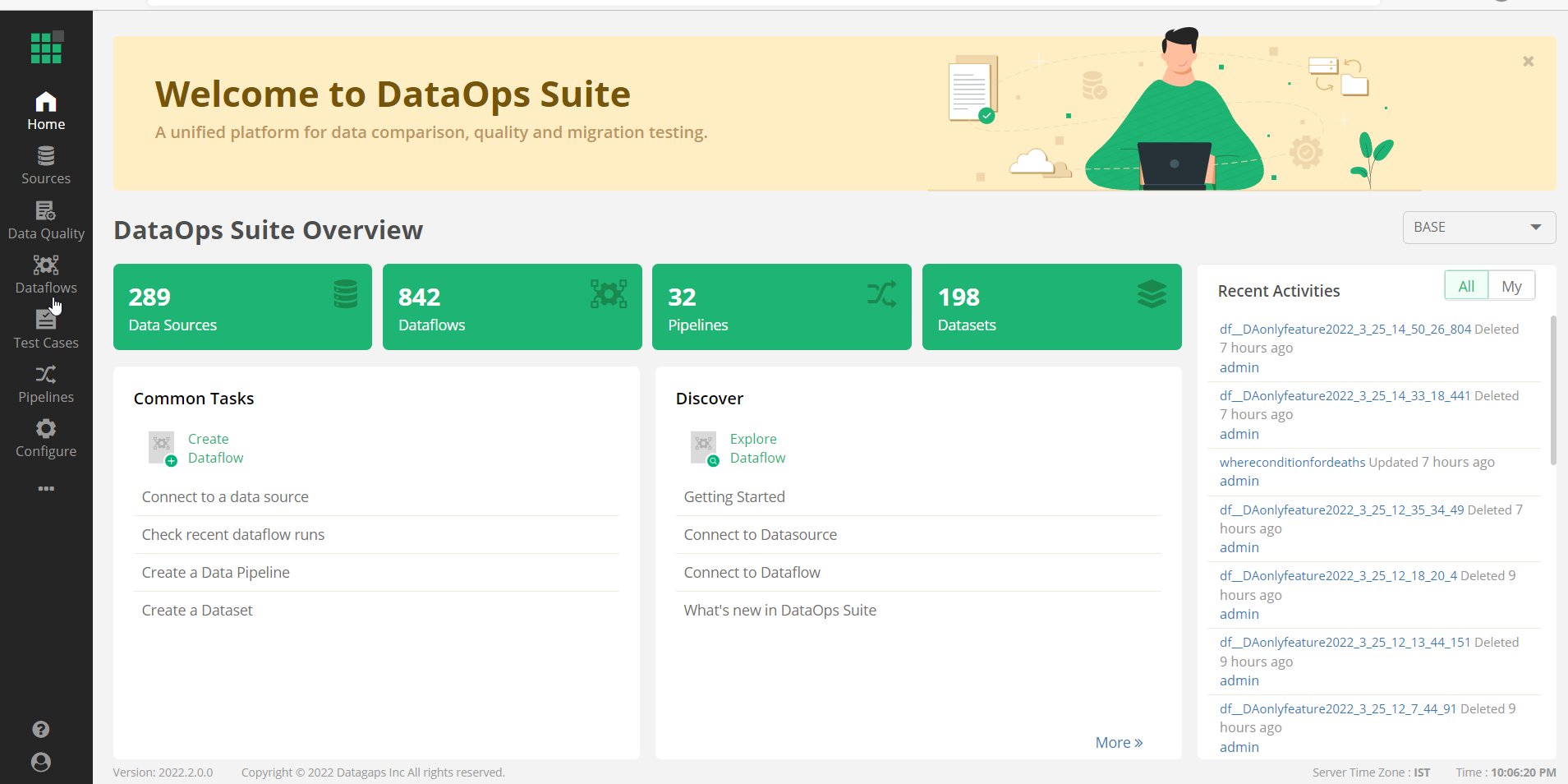Click the Create Dataflow icon
This screenshot has width=1568, height=784.
(161, 448)
